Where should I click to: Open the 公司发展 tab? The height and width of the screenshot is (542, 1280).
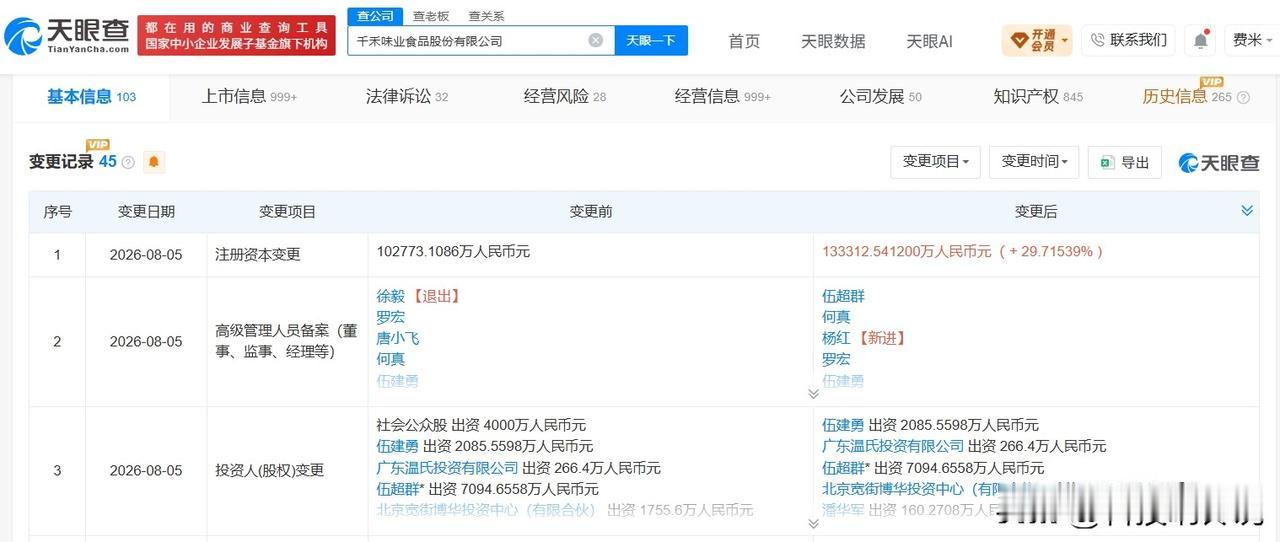pos(881,97)
